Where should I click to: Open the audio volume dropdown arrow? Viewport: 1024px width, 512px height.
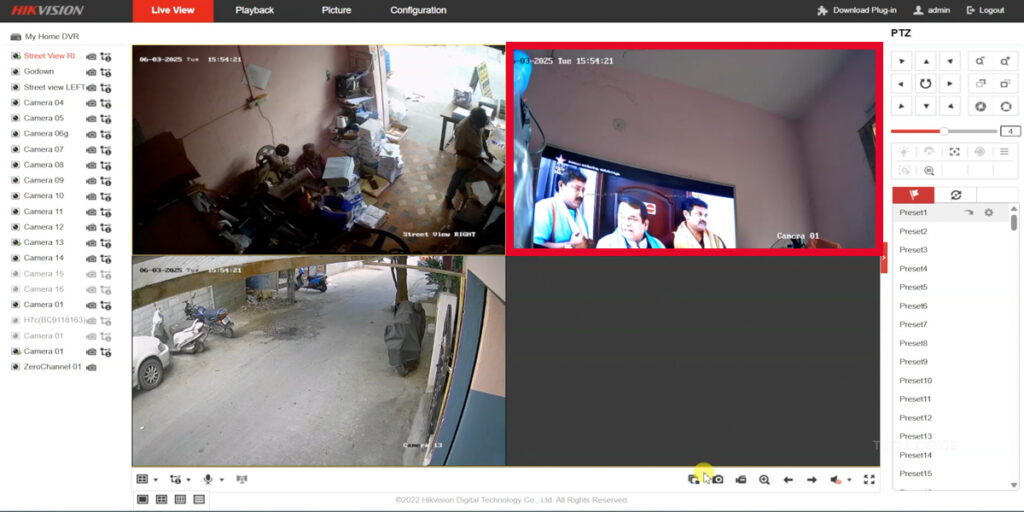[x=849, y=480]
